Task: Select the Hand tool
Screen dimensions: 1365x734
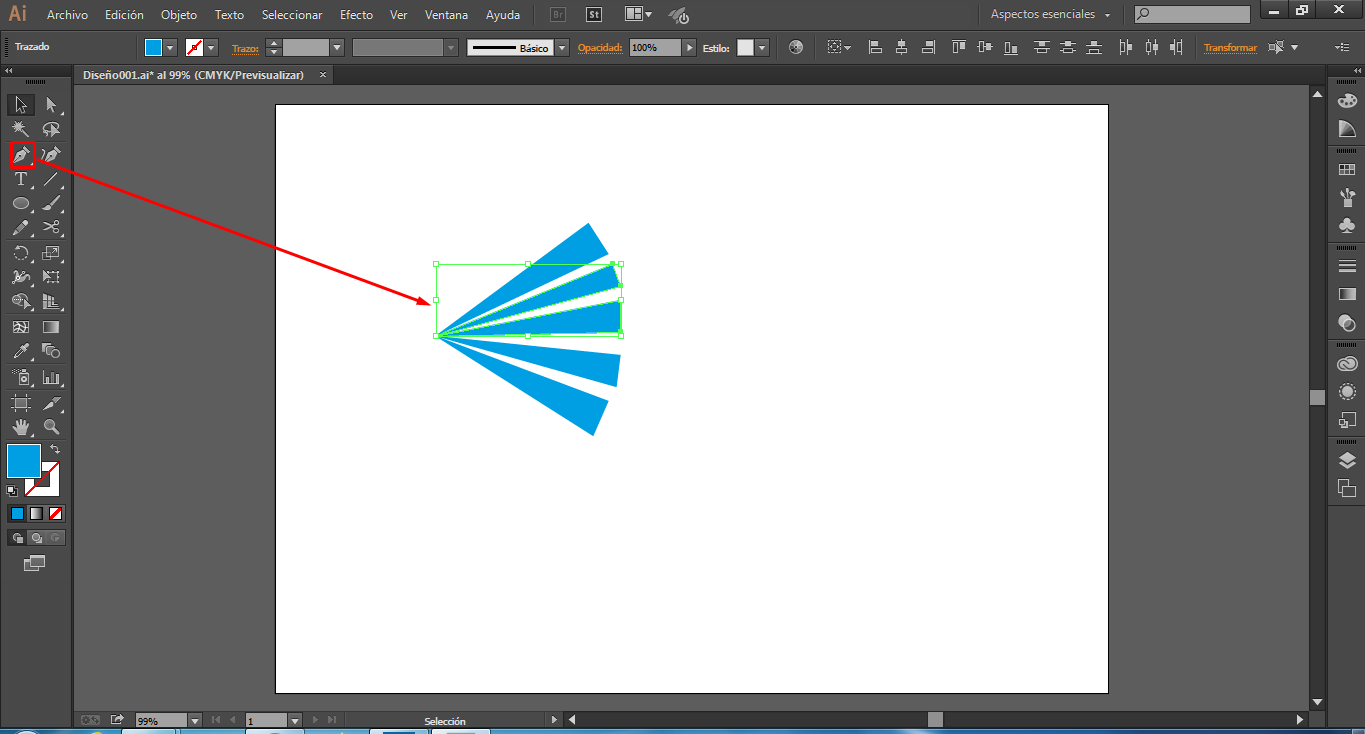Action: tap(21, 427)
